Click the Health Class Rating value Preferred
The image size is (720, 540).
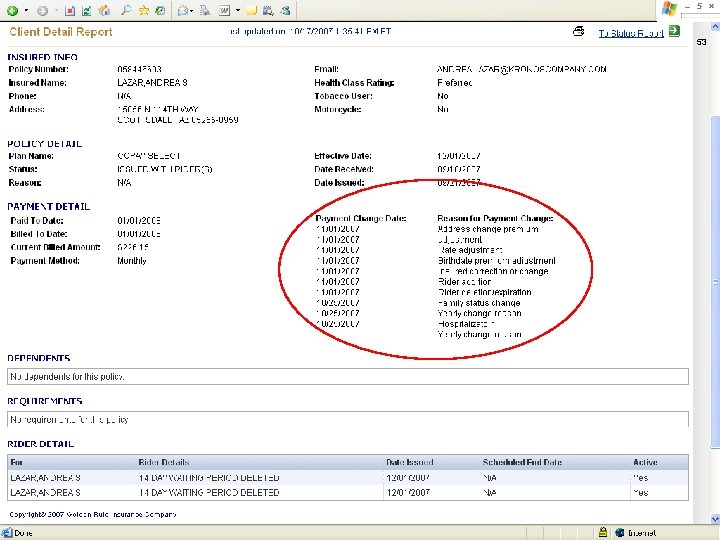[x=455, y=83]
